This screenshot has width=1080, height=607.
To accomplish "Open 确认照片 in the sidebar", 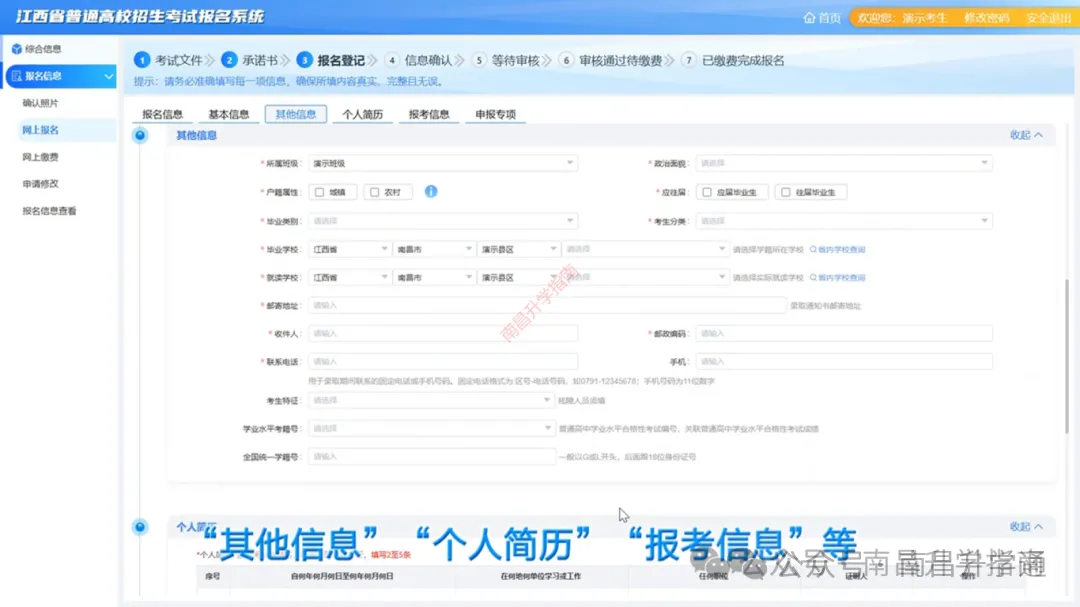I will (x=41, y=103).
